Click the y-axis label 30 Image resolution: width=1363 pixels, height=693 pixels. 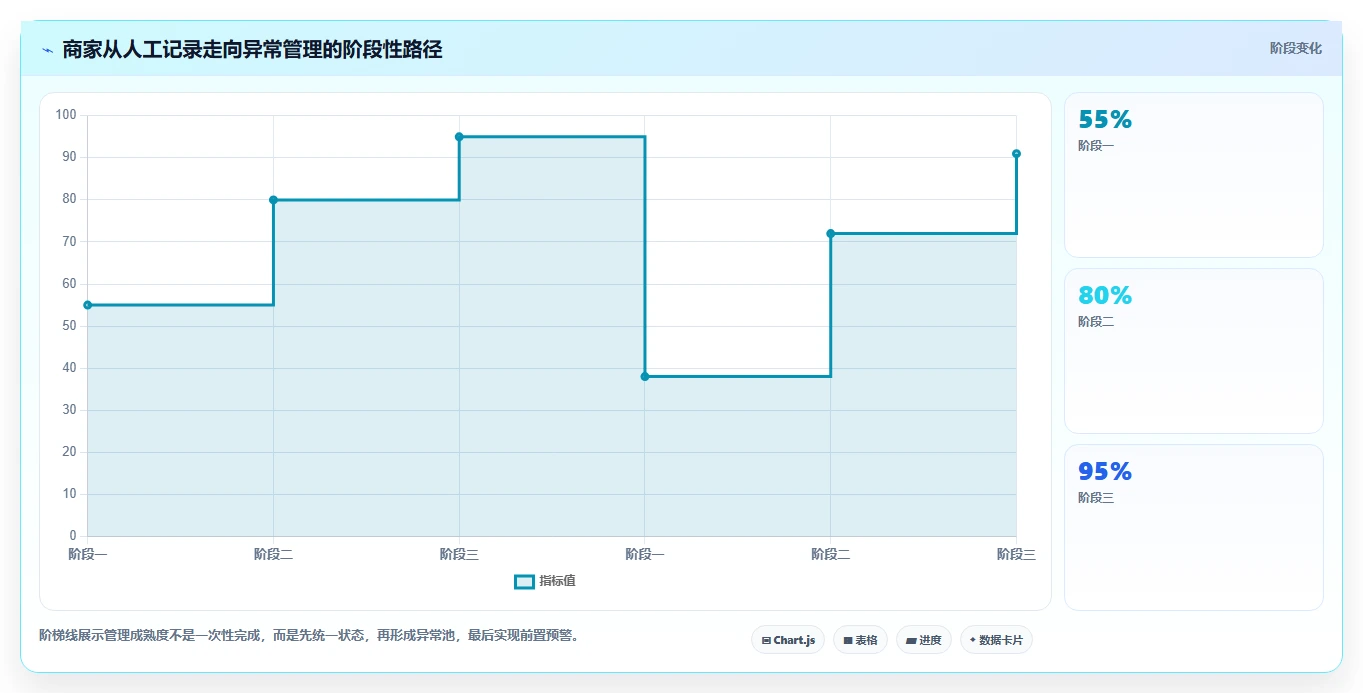(x=70, y=410)
